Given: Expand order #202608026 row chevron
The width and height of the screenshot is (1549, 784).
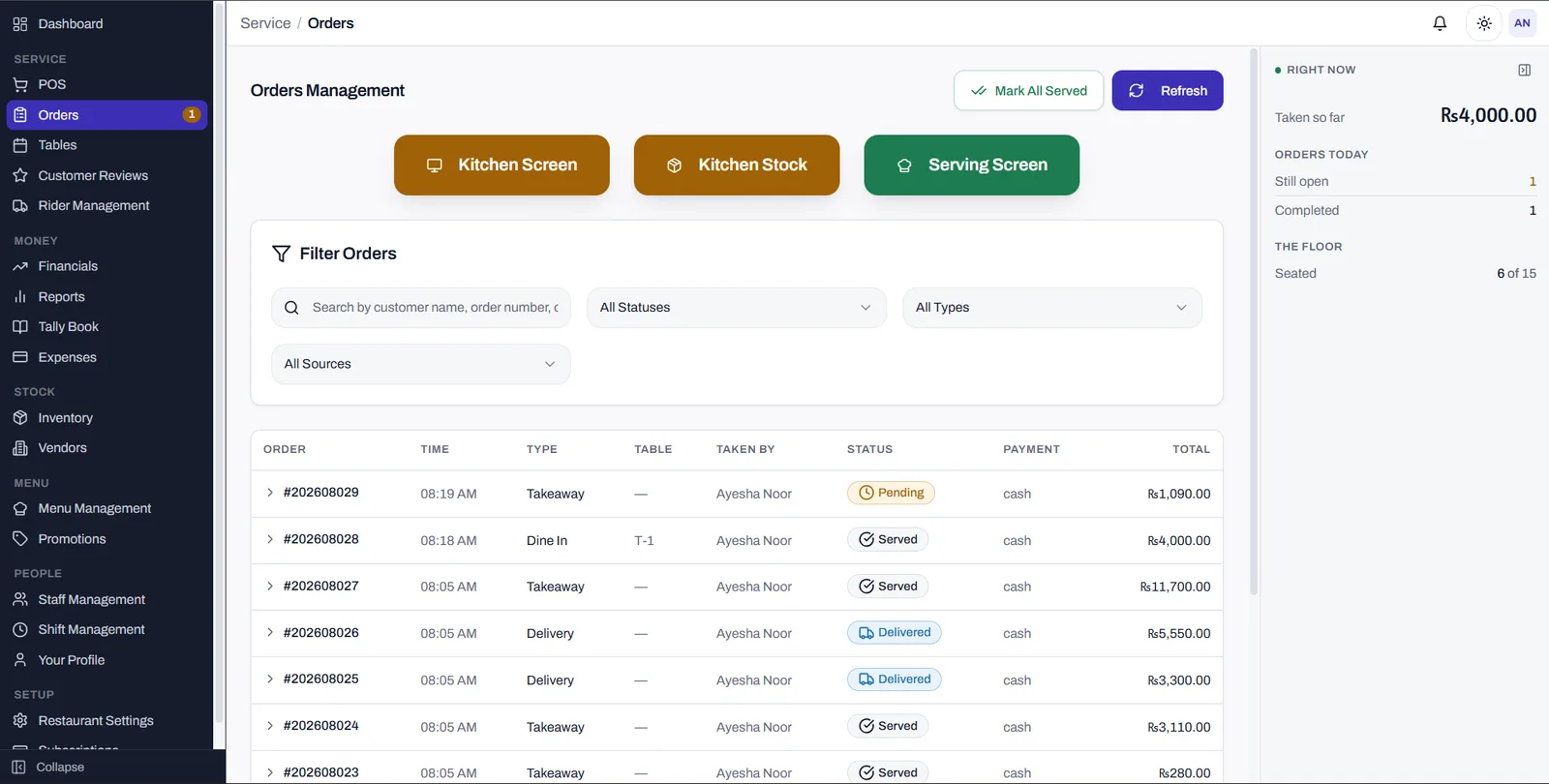Looking at the screenshot, I should coord(270,632).
